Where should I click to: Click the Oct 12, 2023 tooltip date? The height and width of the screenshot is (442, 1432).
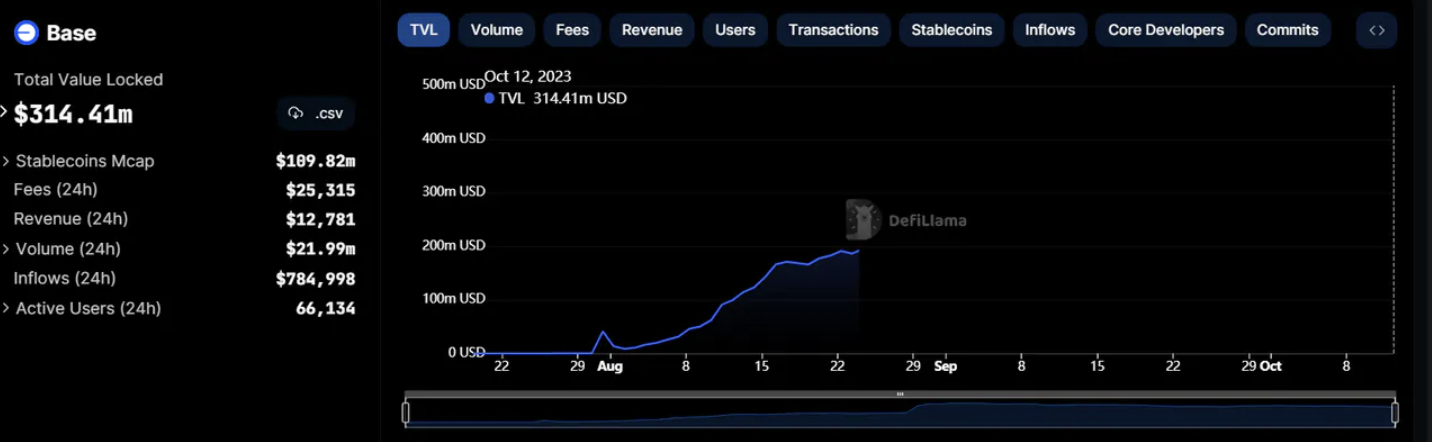(x=528, y=76)
